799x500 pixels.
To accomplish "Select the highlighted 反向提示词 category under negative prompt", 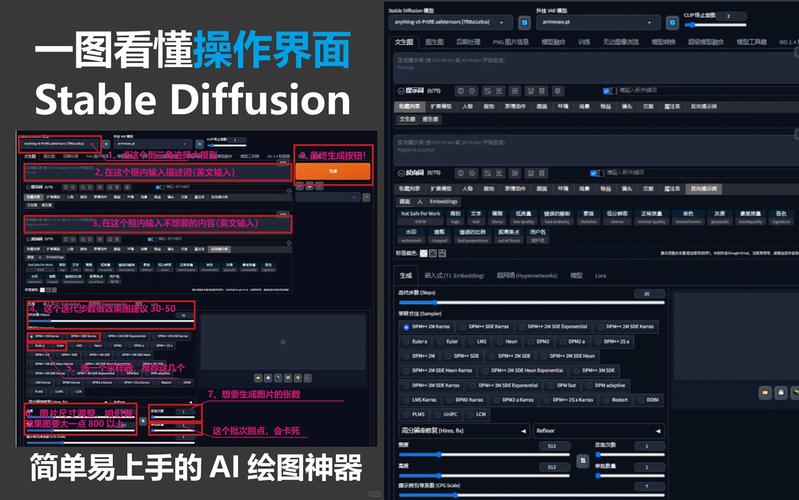I will 704,189.
